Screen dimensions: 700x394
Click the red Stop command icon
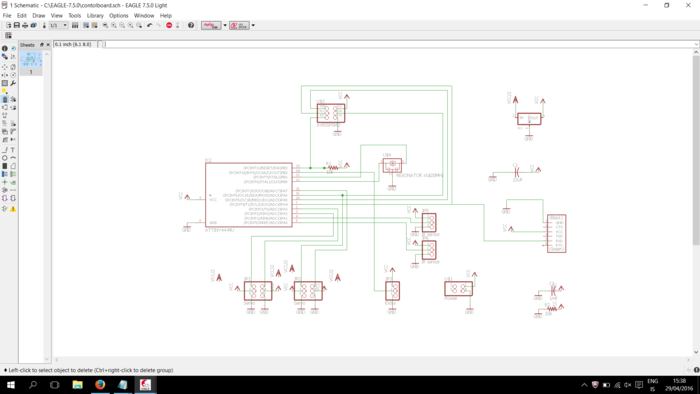[169, 25]
